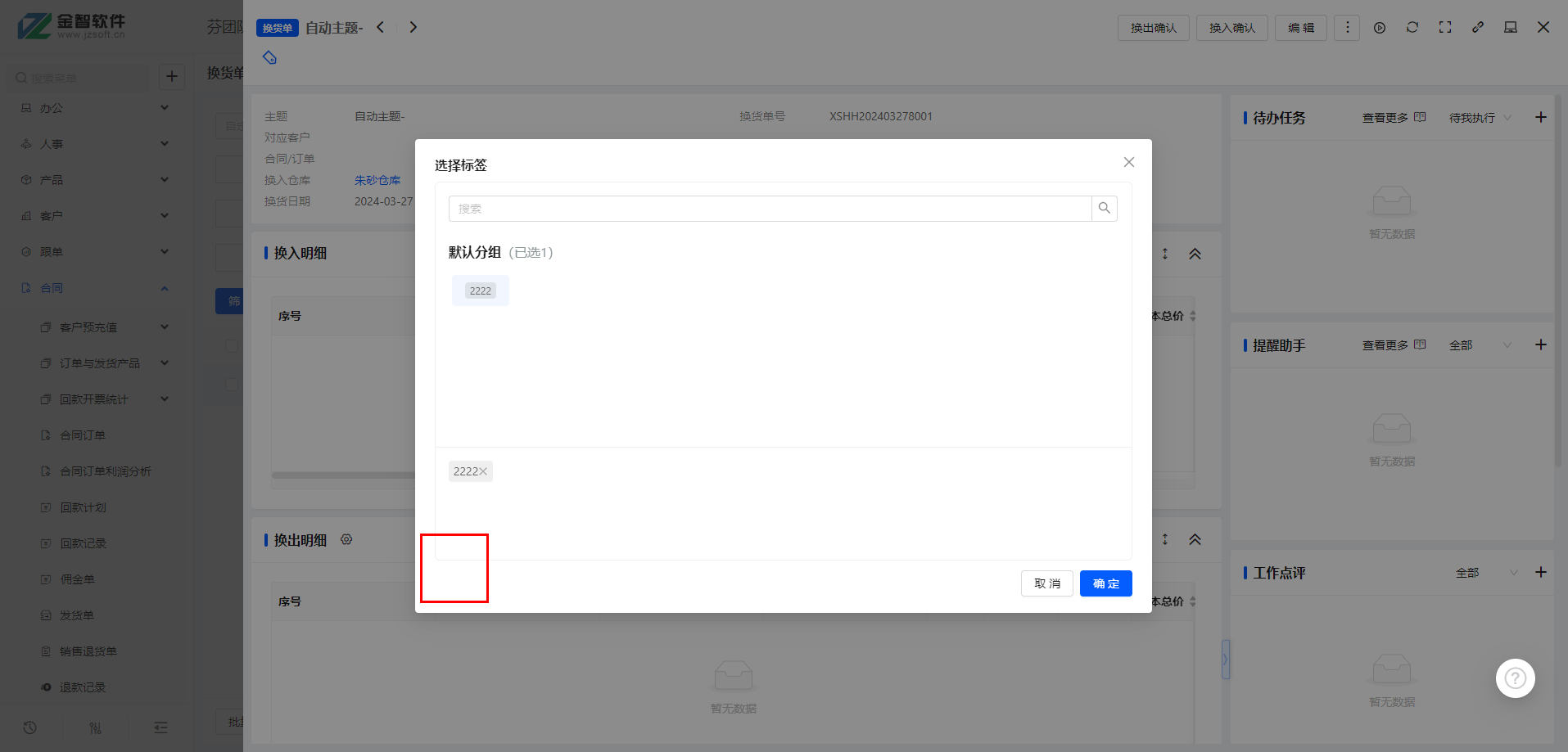Screen dimensions: 1568x752
Task: Click the refresh icon in top toolbar
Action: [1412, 28]
